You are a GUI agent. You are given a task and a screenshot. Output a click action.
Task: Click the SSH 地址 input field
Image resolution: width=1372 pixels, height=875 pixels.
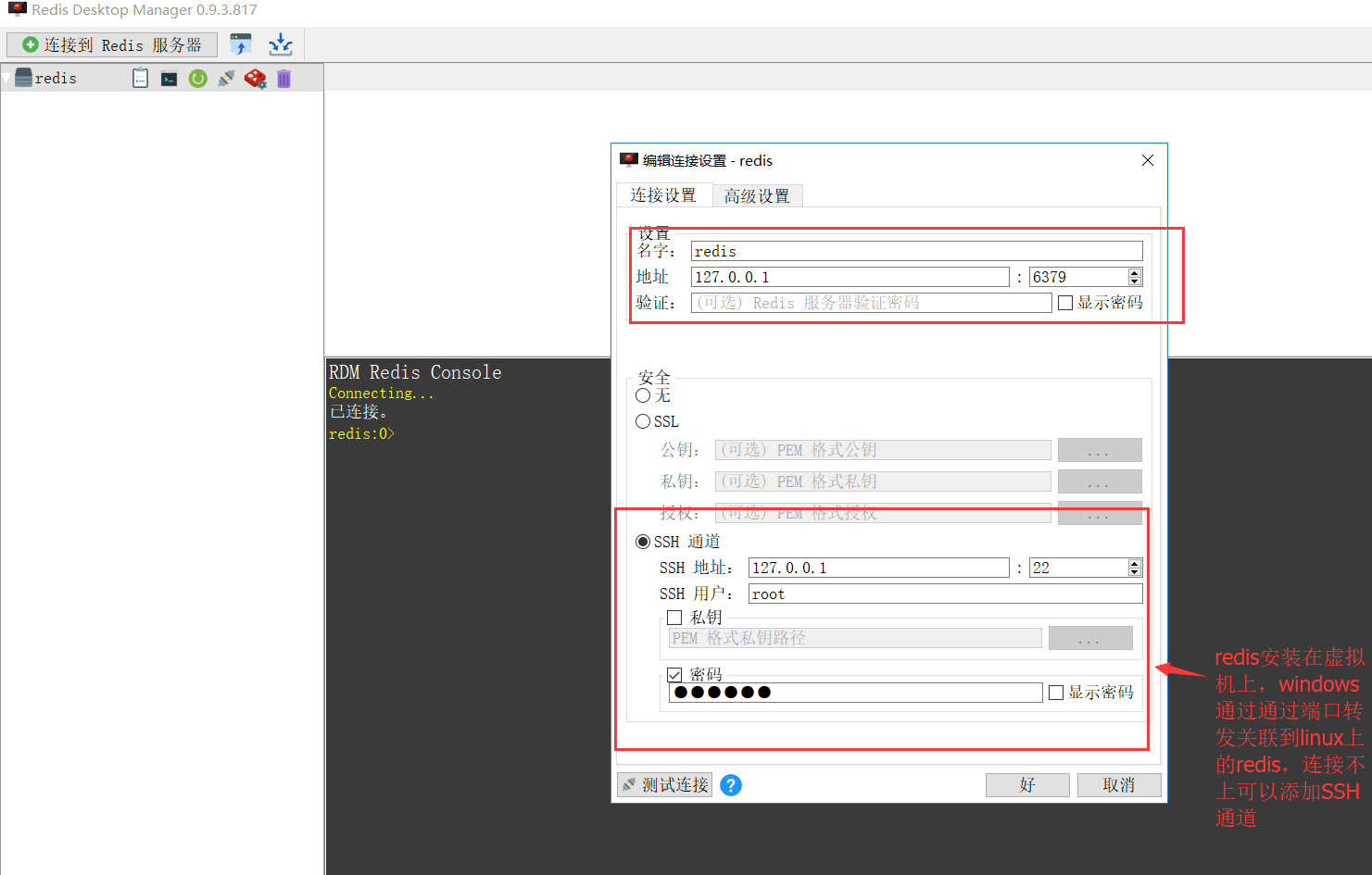(878, 568)
